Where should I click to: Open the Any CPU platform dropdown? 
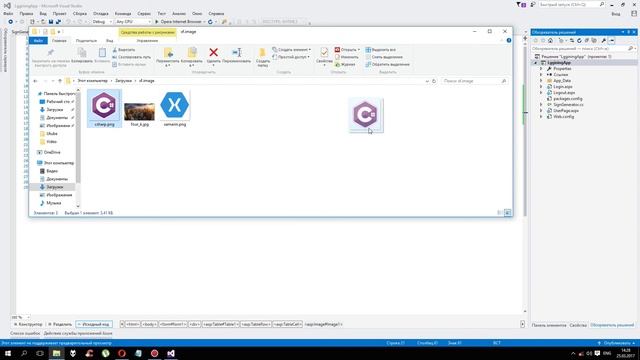(x=133, y=22)
